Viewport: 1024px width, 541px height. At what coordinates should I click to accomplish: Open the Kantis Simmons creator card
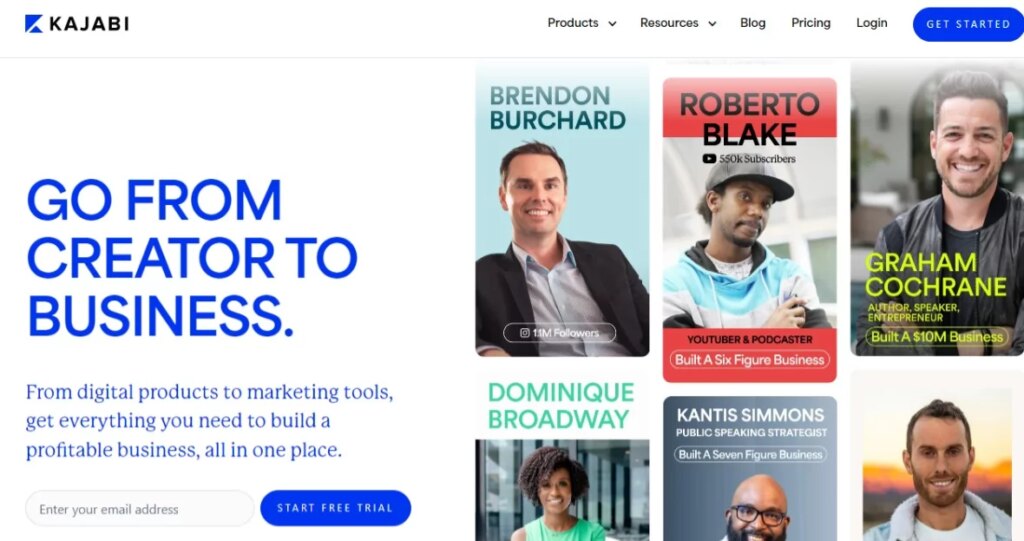point(750,468)
